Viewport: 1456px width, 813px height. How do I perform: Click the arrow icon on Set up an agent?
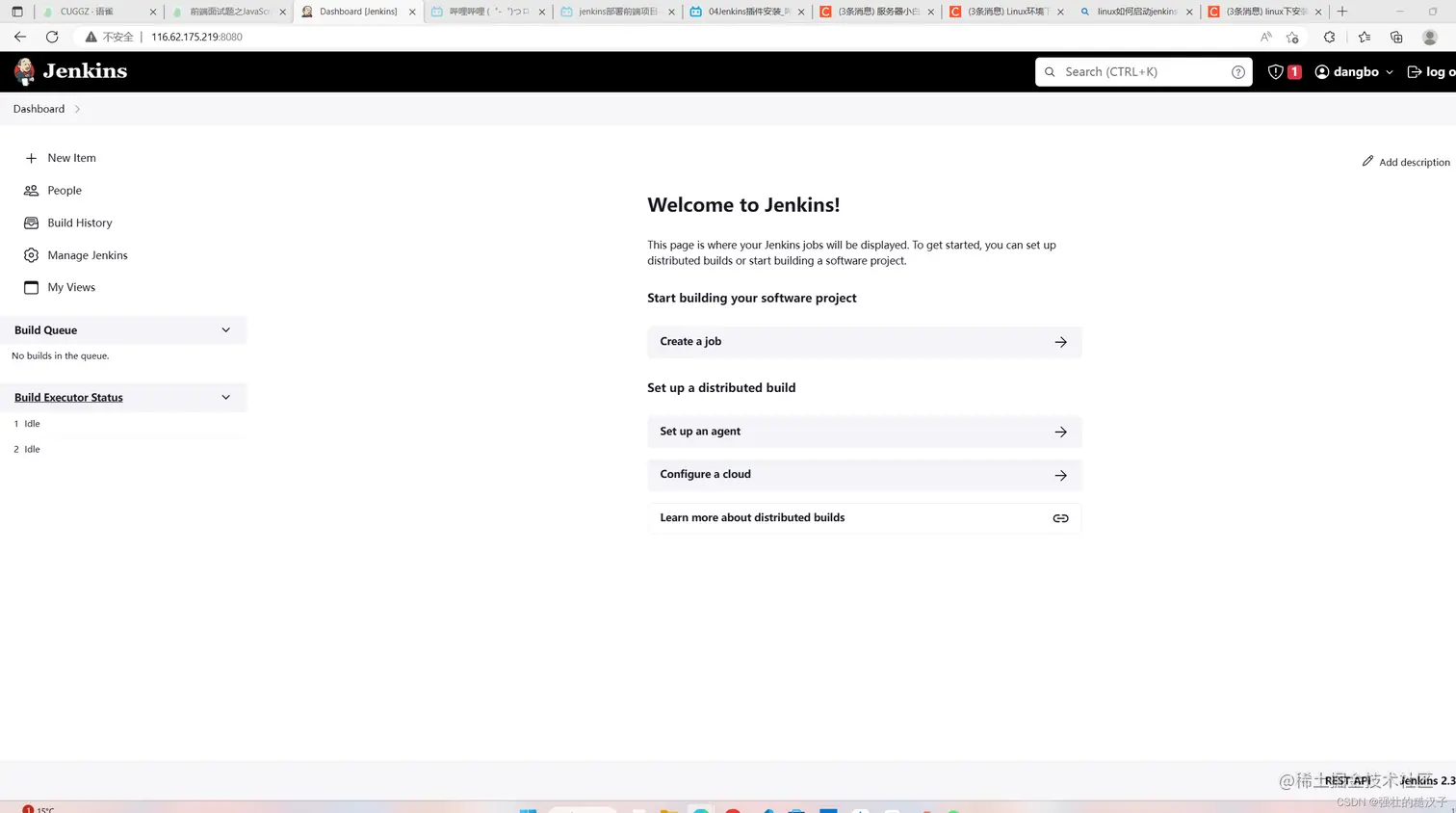(x=1060, y=432)
